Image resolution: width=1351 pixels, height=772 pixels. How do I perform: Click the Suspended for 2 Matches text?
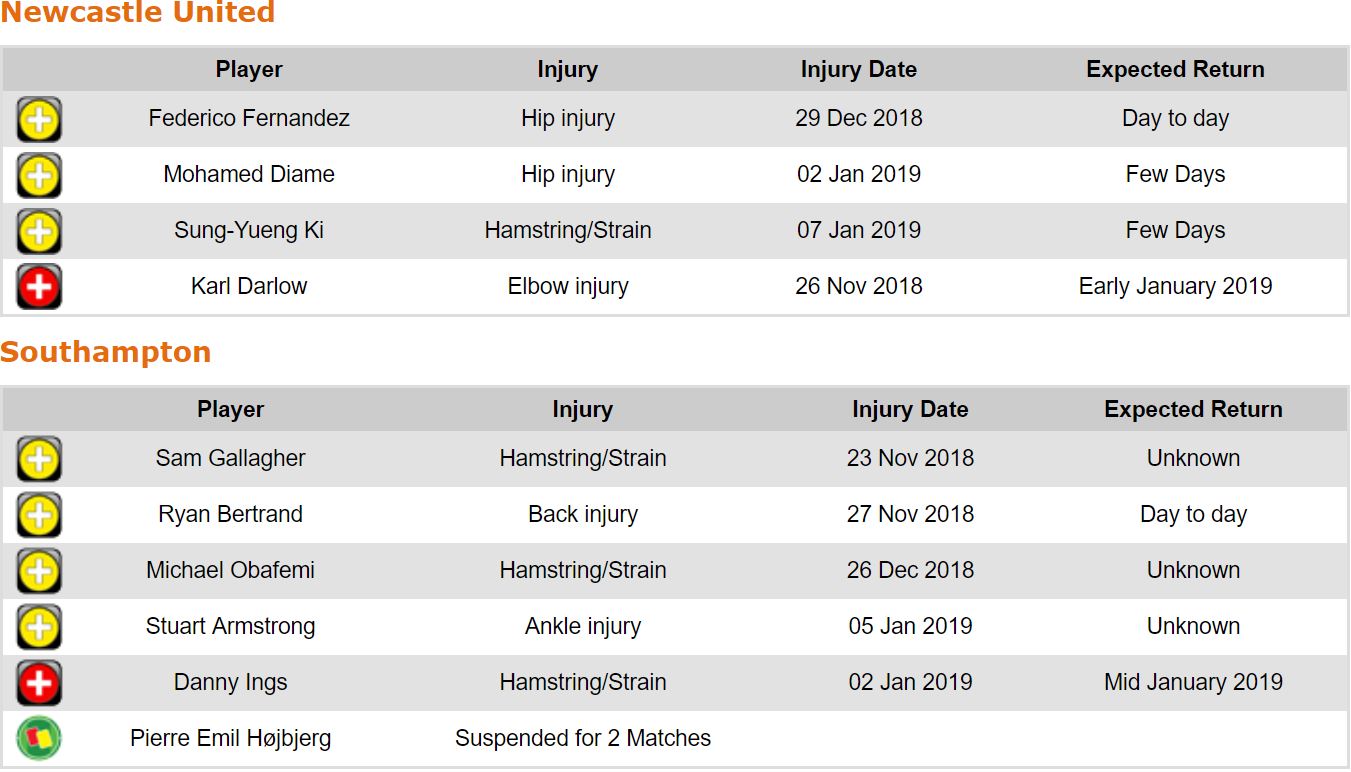pyautogui.click(x=582, y=739)
